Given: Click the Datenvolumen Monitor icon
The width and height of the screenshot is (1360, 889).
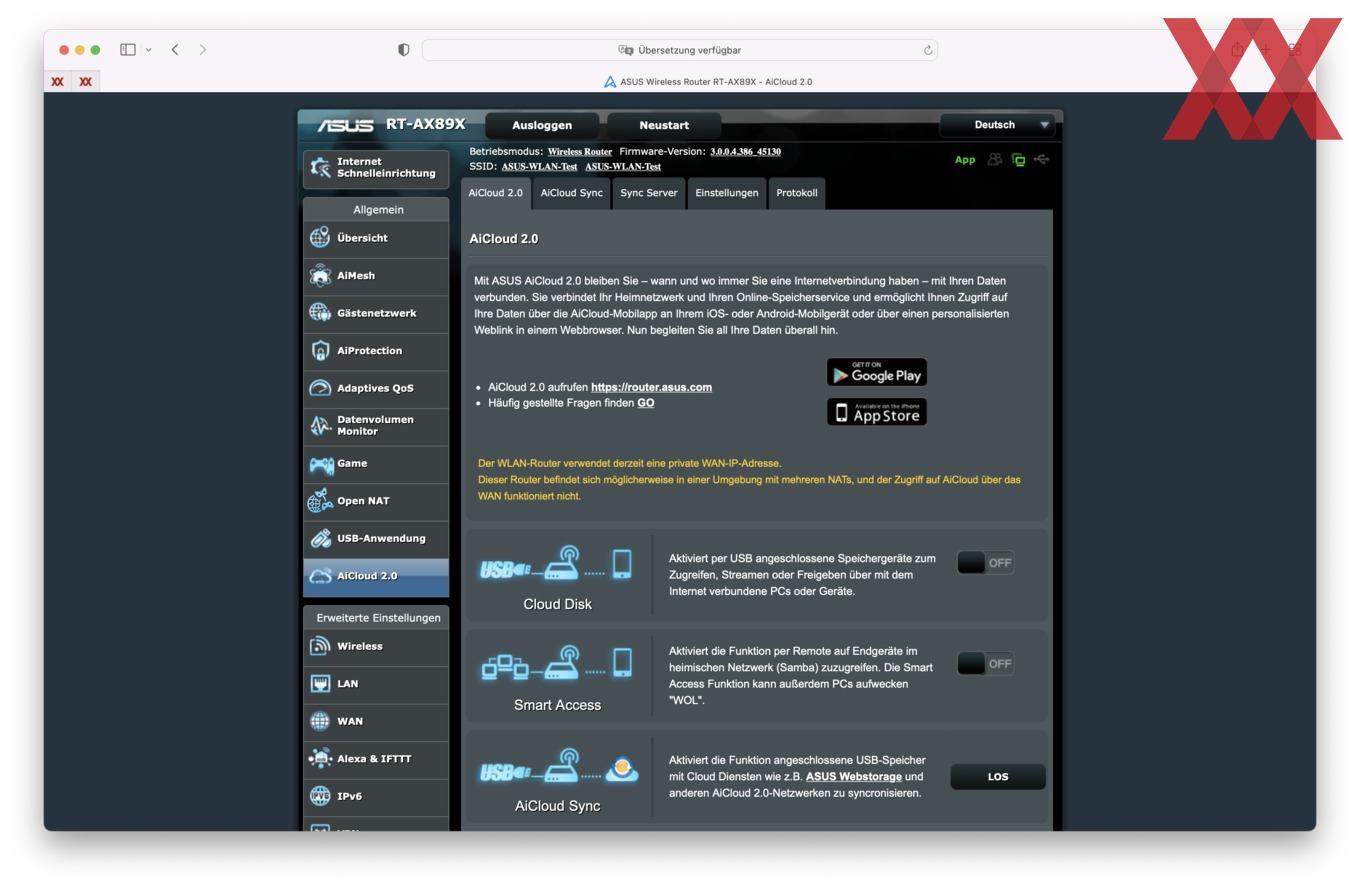Looking at the screenshot, I should tap(320, 425).
